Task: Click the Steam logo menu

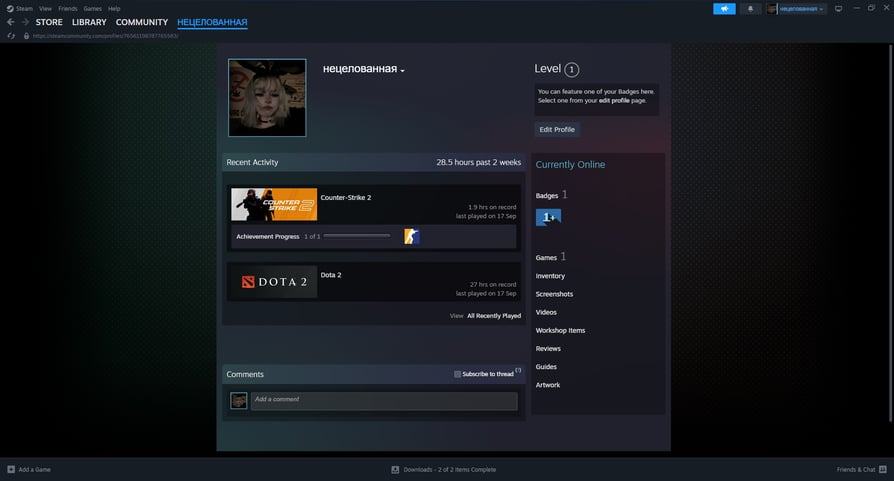Action: tap(19, 9)
